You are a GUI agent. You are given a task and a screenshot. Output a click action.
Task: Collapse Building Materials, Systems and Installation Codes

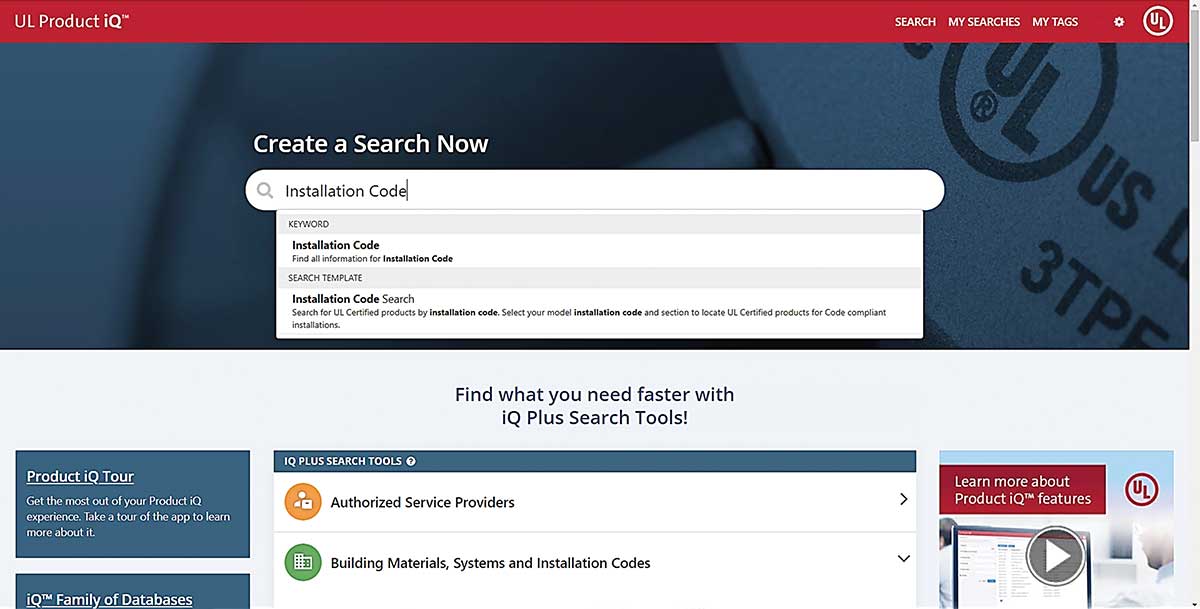903,559
